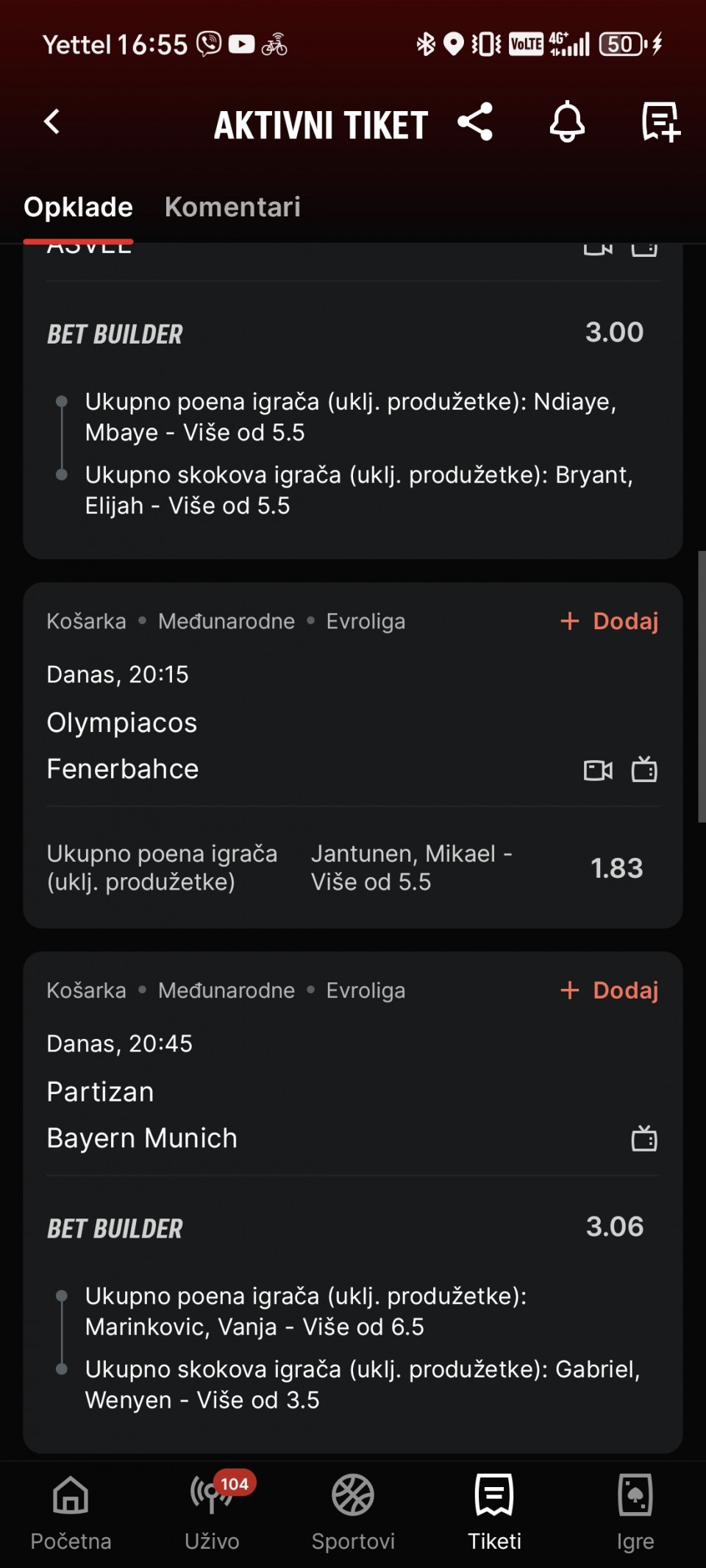The height and width of the screenshot is (1568, 706).
Task: Tap the Jantunen 1.83 odds selection
Action: (x=616, y=868)
